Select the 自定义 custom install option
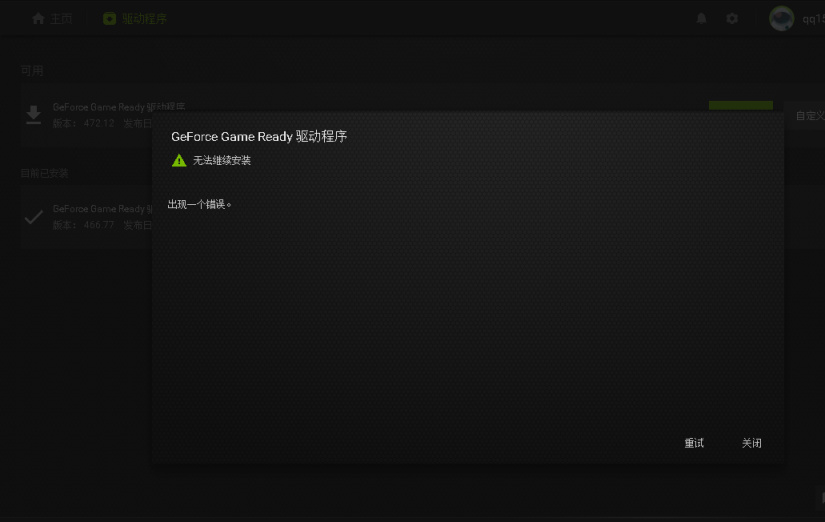This screenshot has height=522, width=825. pos(810,116)
